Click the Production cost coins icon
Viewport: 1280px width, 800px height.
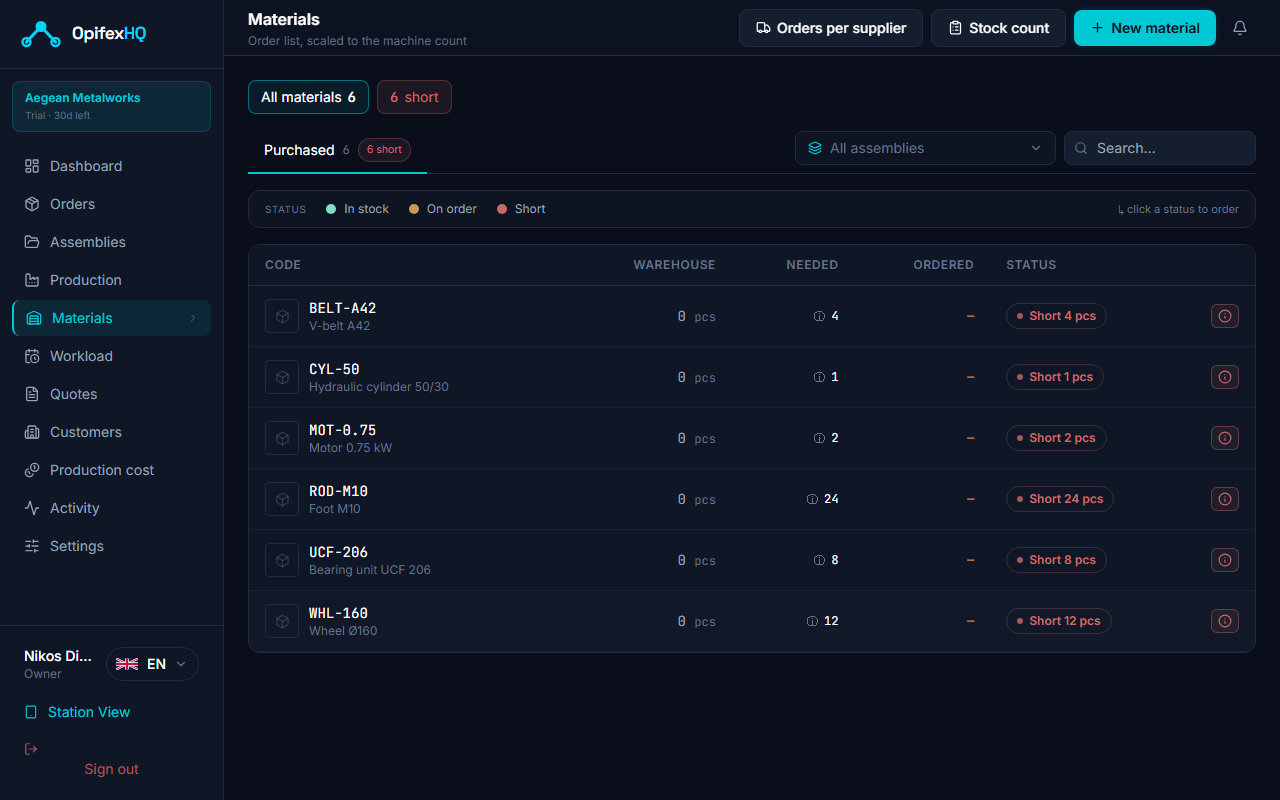point(32,470)
